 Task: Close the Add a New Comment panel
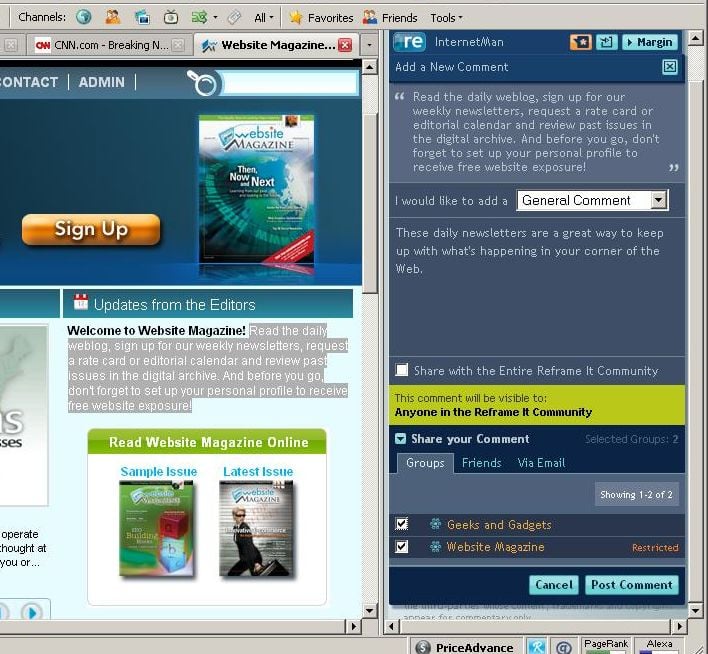click(670, 67)
